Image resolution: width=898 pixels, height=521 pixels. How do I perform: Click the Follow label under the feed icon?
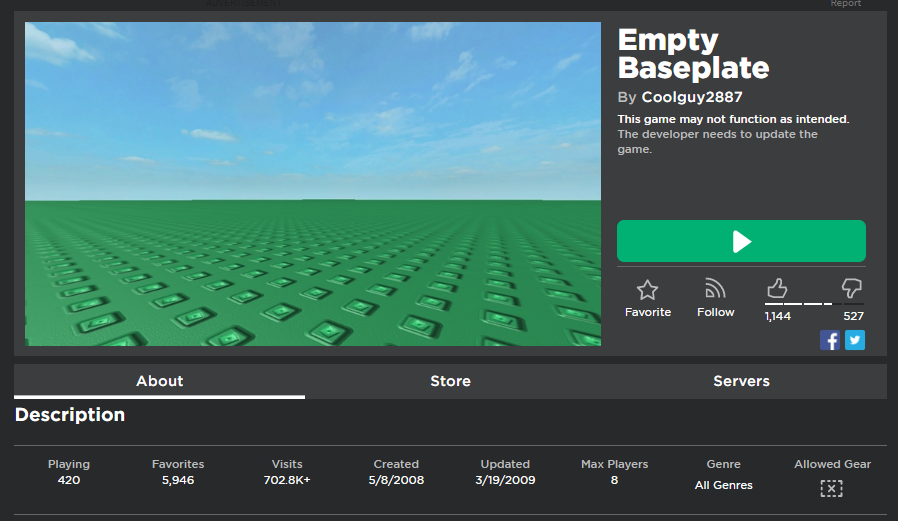(715, 312)
